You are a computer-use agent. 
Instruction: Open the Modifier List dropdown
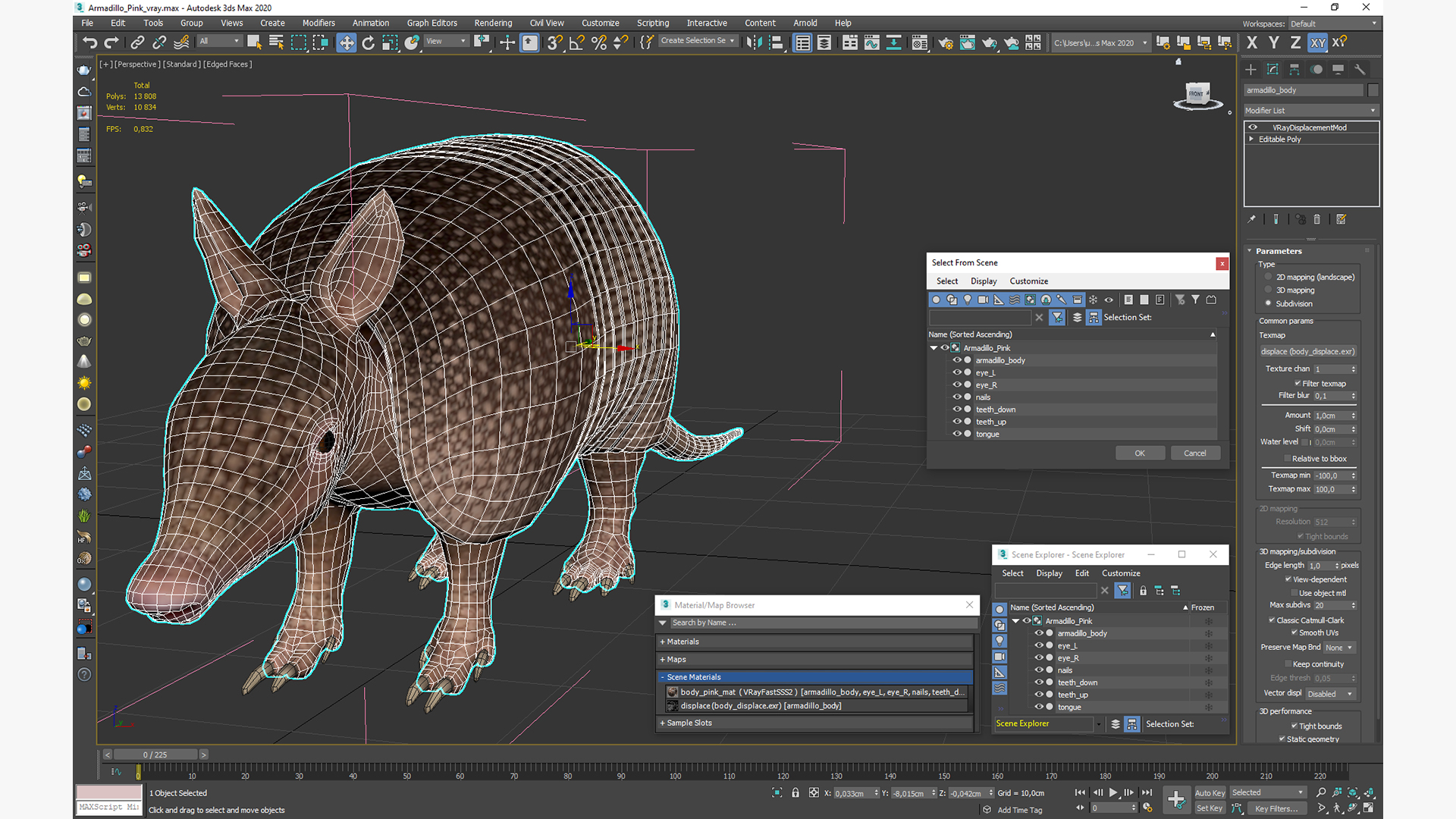pos(1310,111)
